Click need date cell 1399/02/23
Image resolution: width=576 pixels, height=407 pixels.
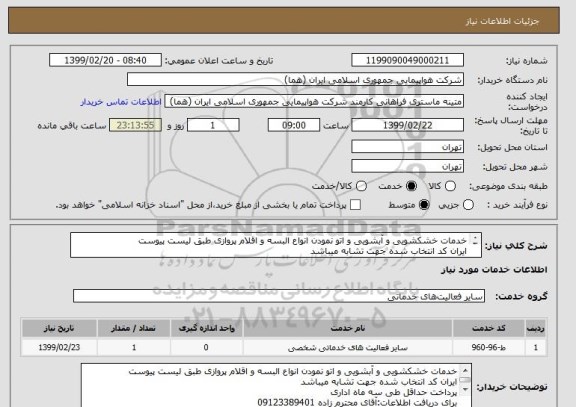59,347
